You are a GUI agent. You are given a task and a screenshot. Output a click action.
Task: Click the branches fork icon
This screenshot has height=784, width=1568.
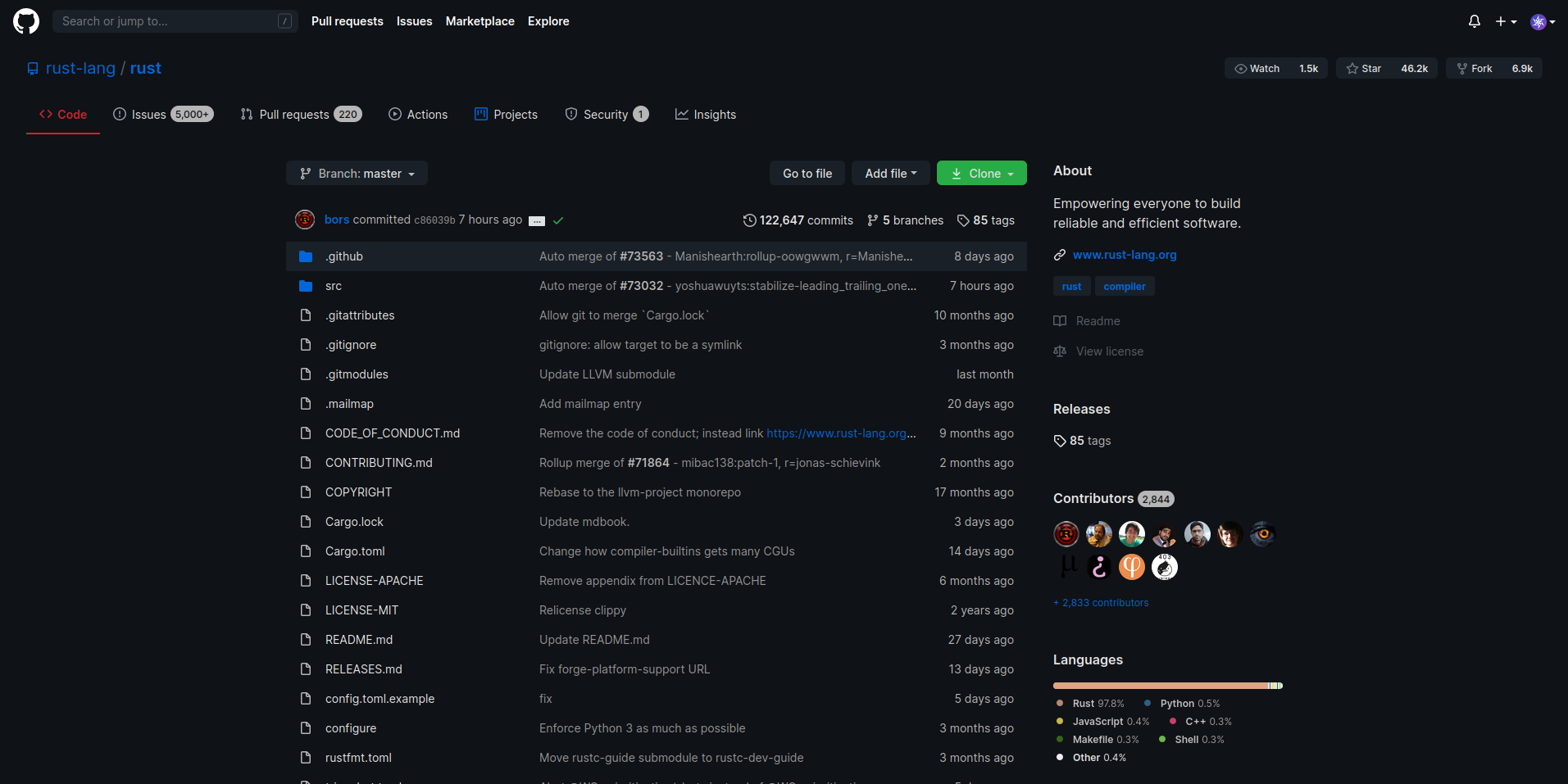click(x=873, y=220)
